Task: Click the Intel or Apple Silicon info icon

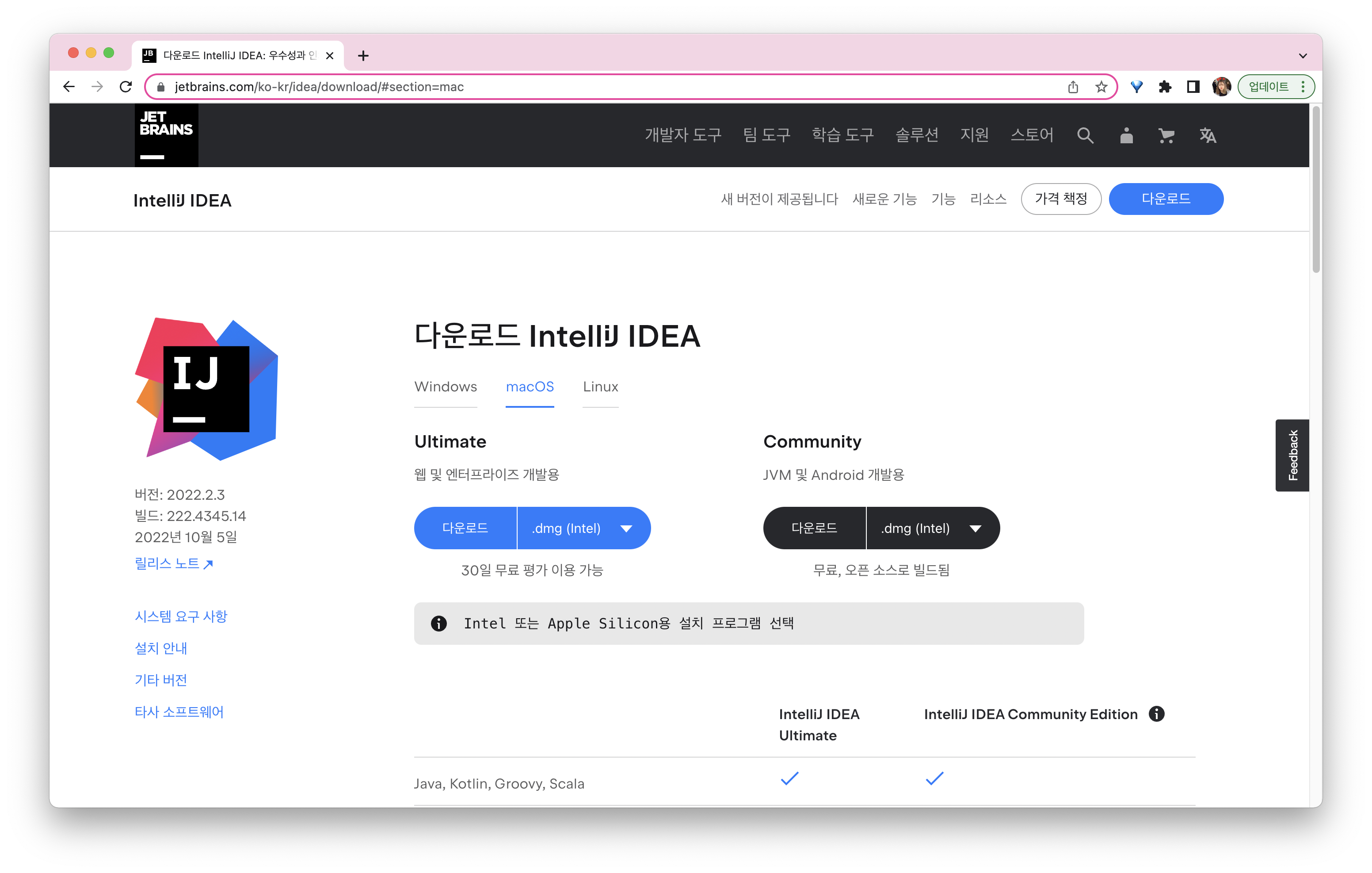Action: (x=439, y=623)
